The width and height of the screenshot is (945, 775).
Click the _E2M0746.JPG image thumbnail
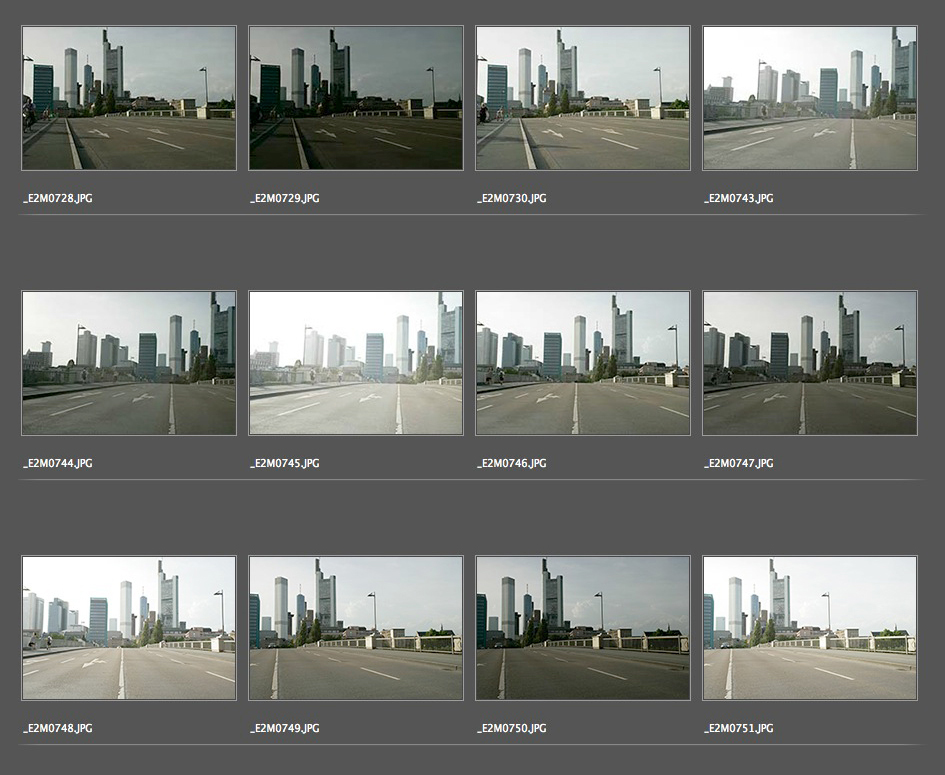[583, 363]
